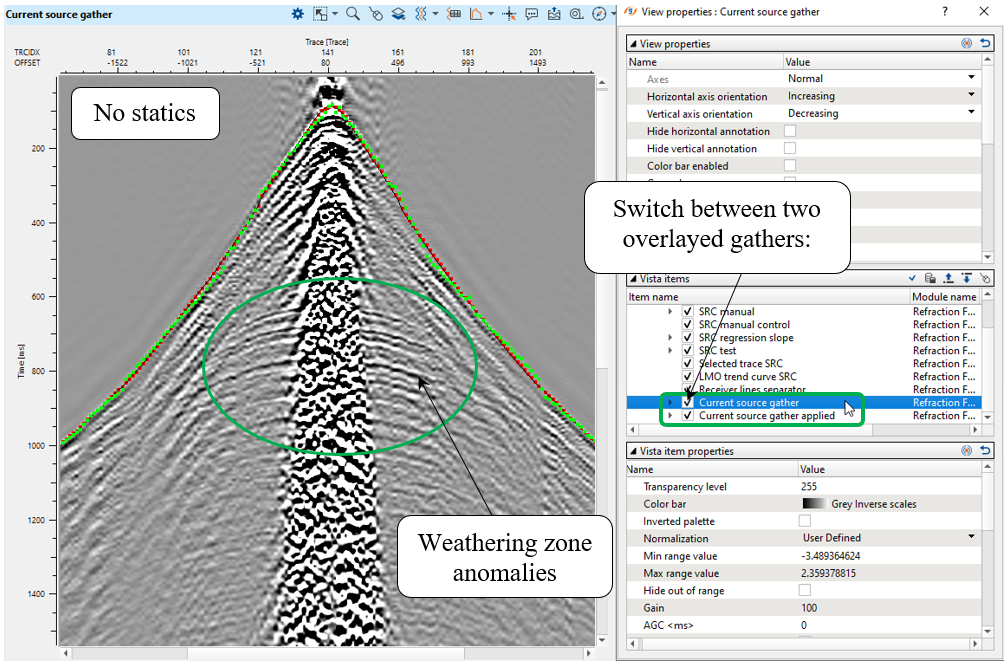Click the layers stack toolbar icon

point(397,14)
